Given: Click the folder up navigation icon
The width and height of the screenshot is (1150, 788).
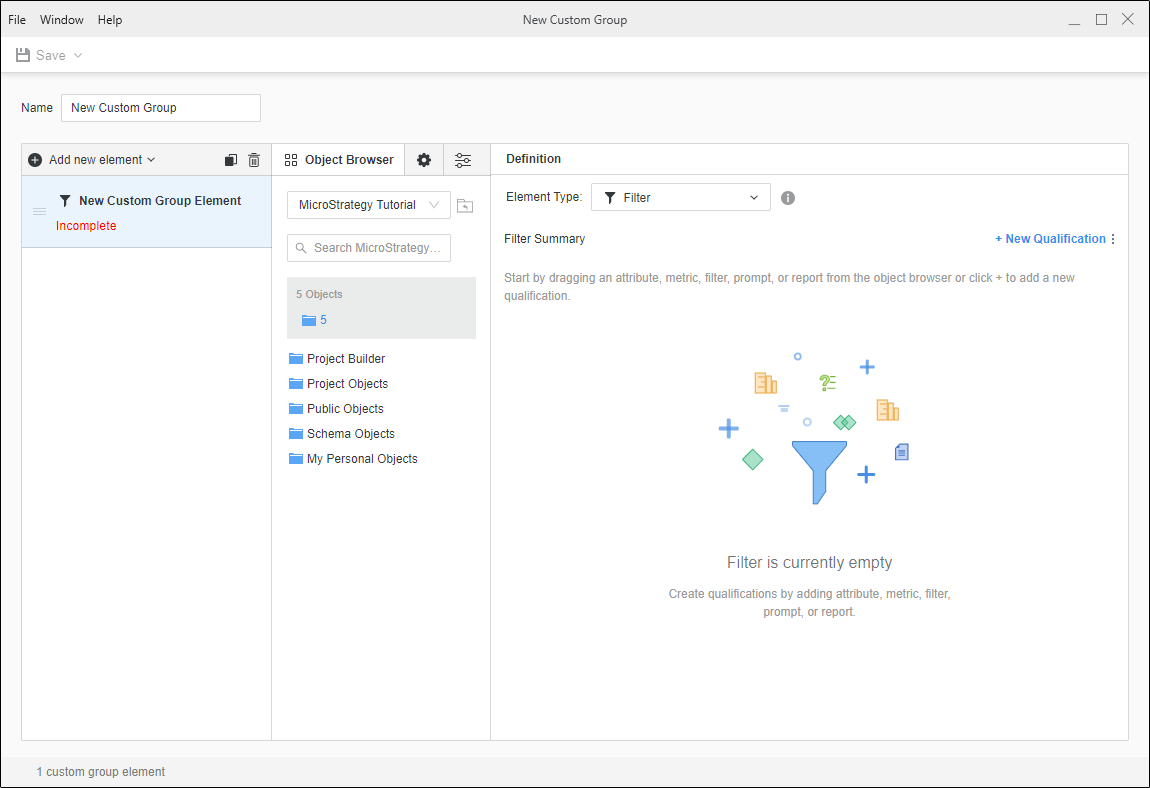Looking at the screenshot, I should pos(464,206).
